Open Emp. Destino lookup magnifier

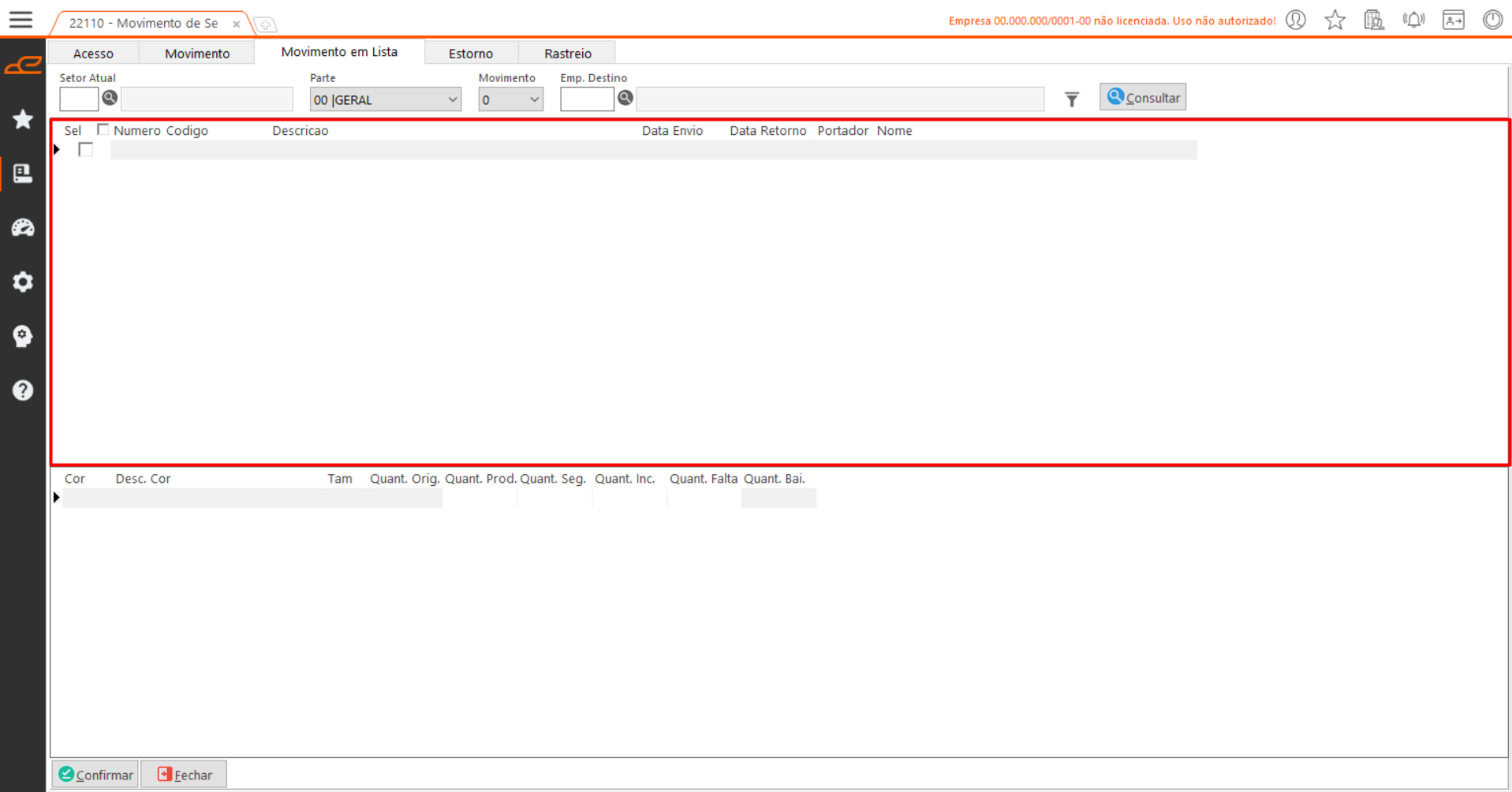coord(625,98)
